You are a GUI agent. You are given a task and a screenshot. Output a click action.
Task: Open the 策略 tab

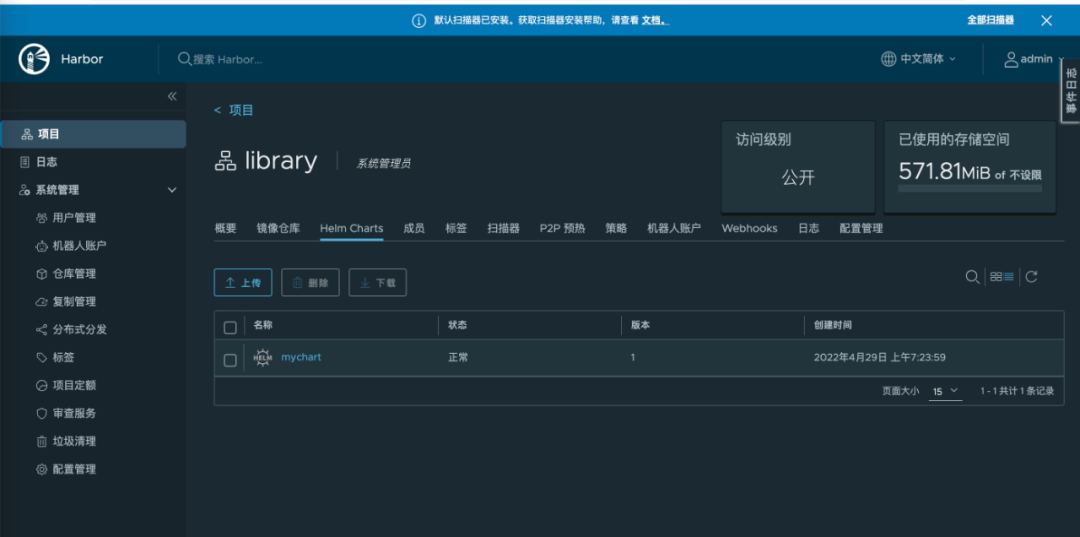point(616,229)
